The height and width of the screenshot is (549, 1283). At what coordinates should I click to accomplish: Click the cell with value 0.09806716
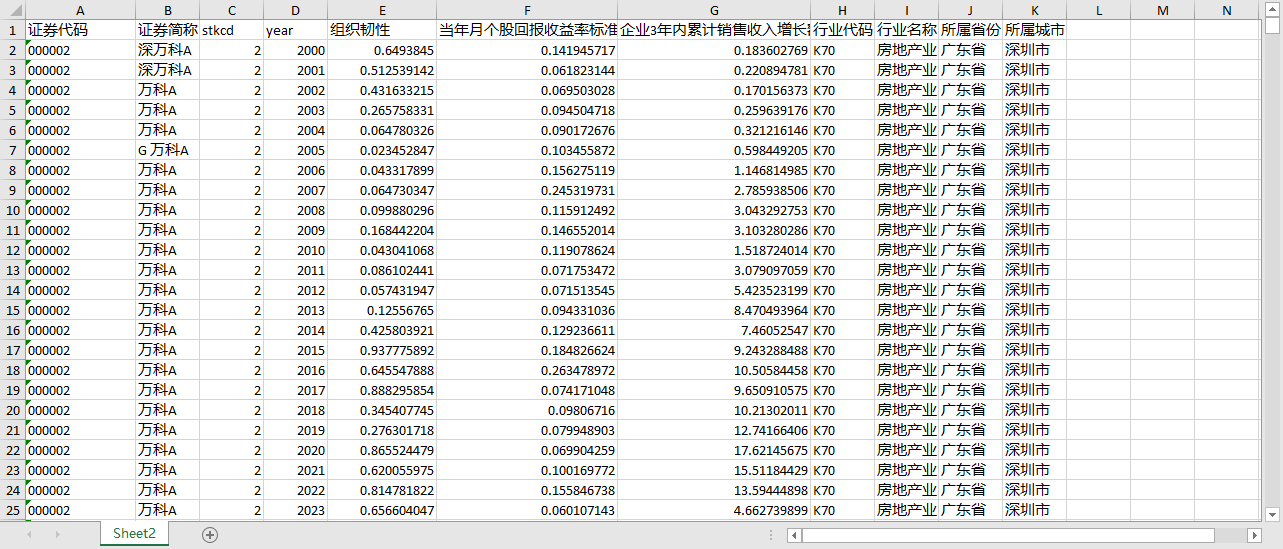click(527, 410)
